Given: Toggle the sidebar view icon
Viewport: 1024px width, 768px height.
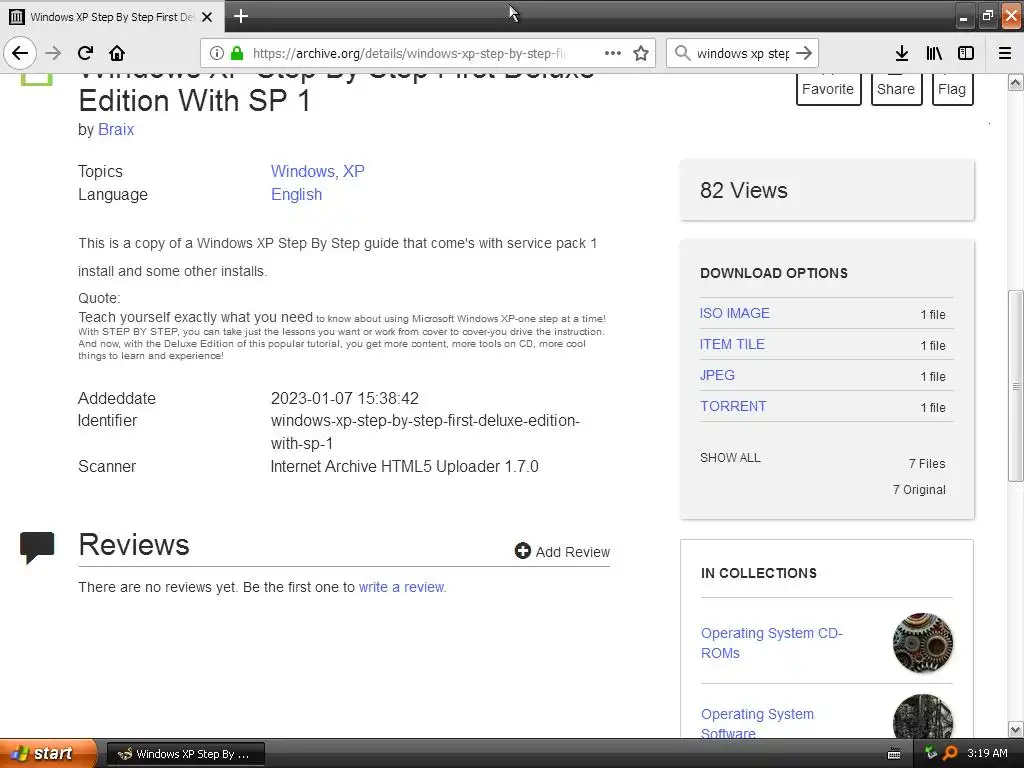Looking at the screenshot, I should 966,53.
